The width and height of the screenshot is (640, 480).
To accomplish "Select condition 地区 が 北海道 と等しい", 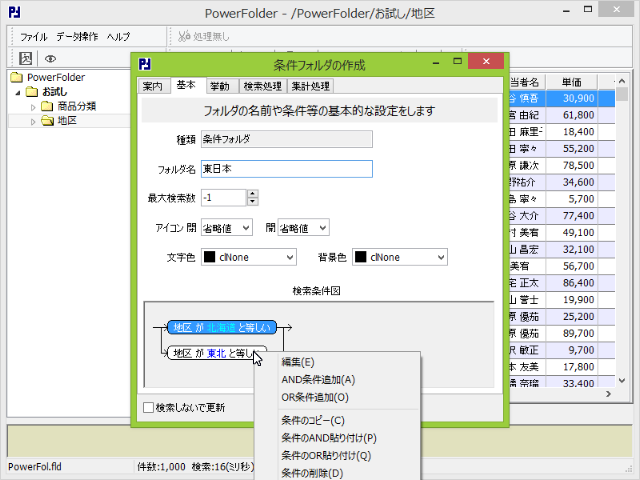I will (222, 327).
